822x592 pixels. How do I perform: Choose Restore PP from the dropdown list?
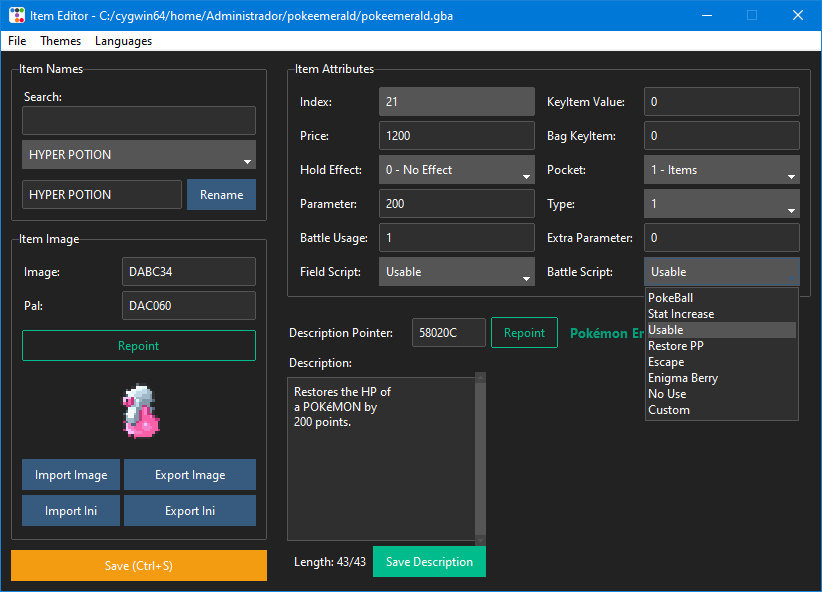676,346
